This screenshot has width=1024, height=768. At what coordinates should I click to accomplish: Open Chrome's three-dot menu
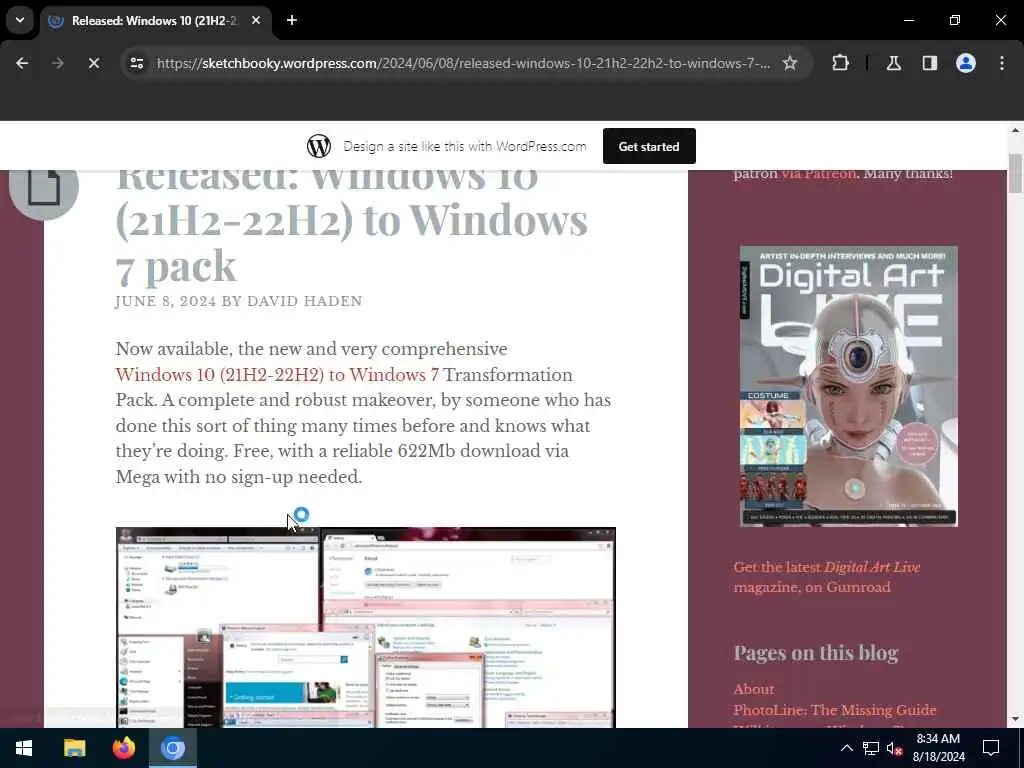[1002, 63]
